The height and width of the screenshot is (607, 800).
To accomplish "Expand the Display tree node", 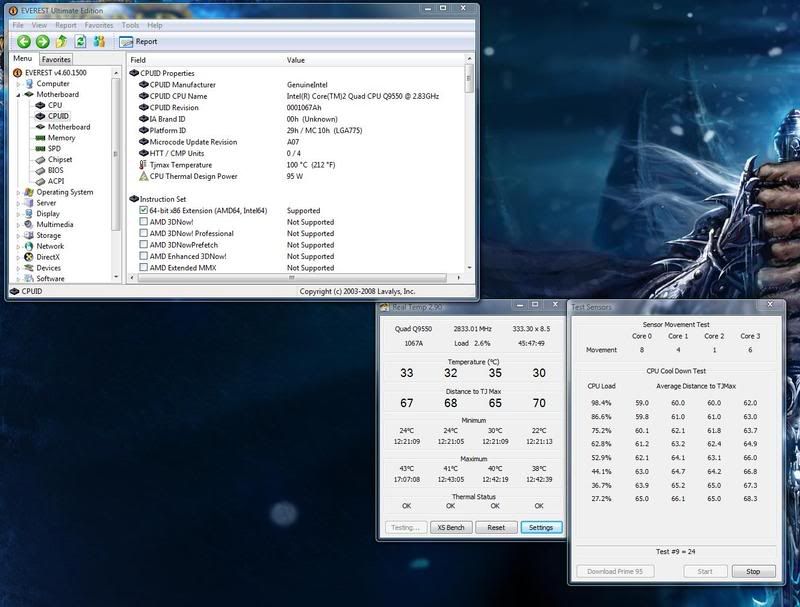I will 19,214.
